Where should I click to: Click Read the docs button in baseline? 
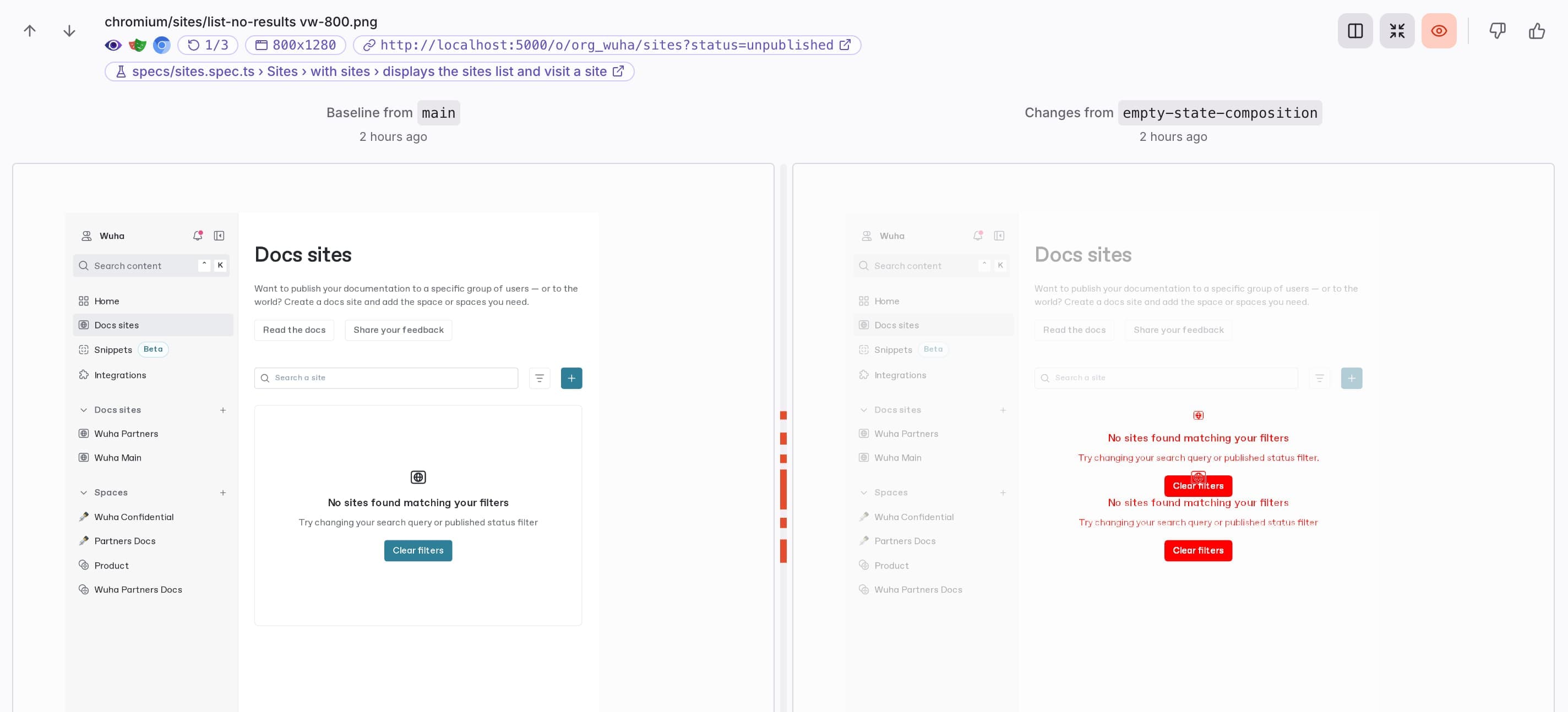[x=294, y=330]
